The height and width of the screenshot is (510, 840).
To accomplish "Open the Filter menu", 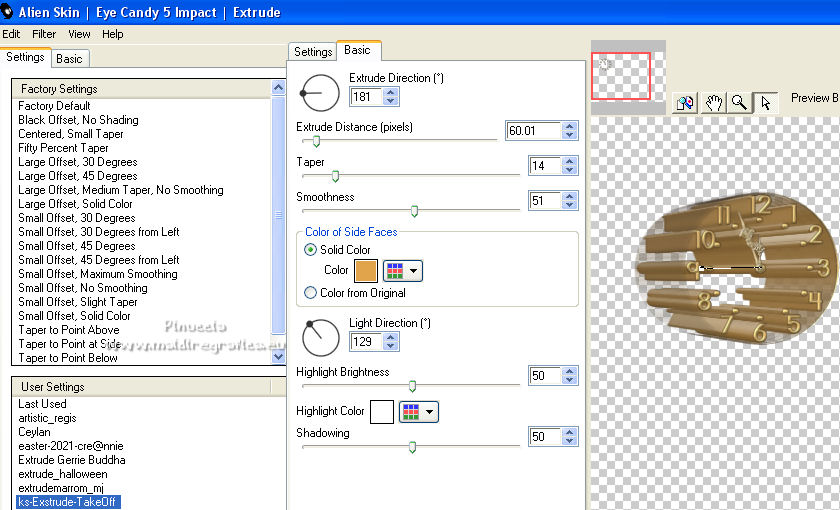I will (44, 34).
